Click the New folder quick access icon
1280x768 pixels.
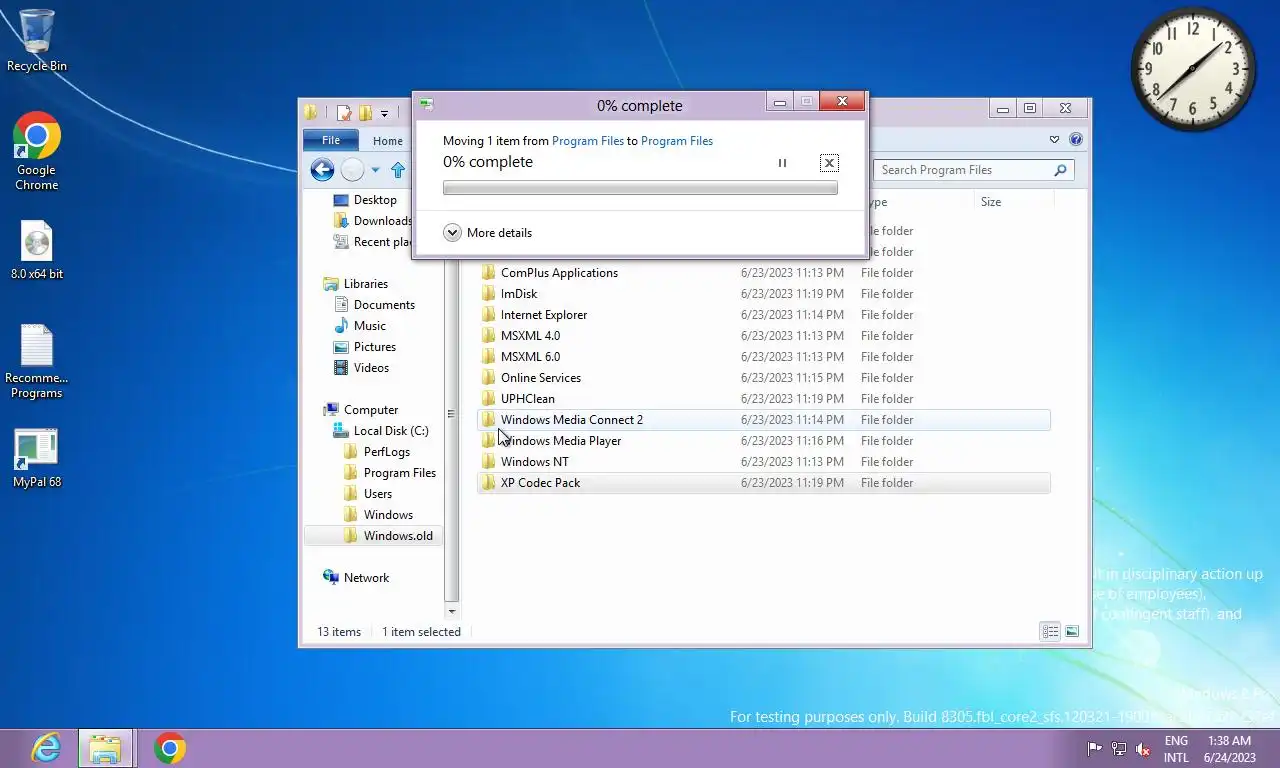point(366,113)
